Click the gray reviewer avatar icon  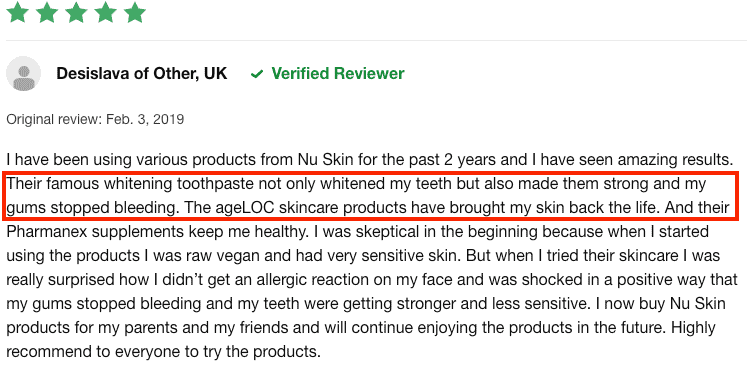[x=23, y=74]
